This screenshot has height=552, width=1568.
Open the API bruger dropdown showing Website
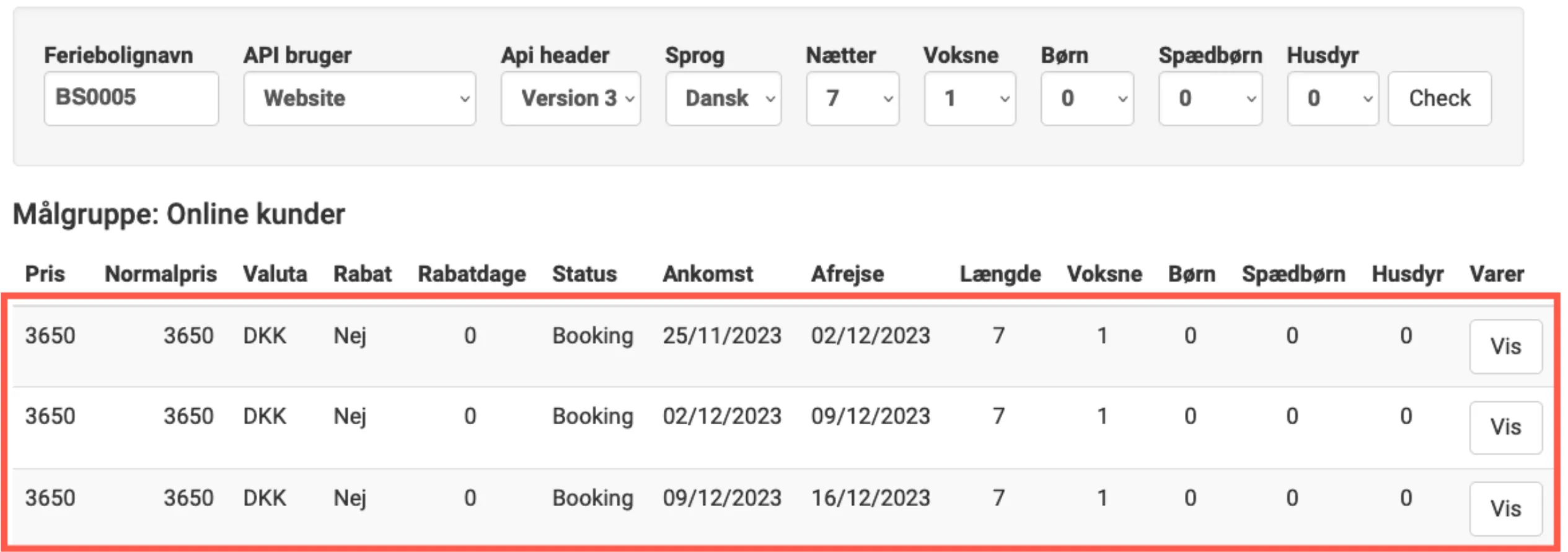pos(358,98)
